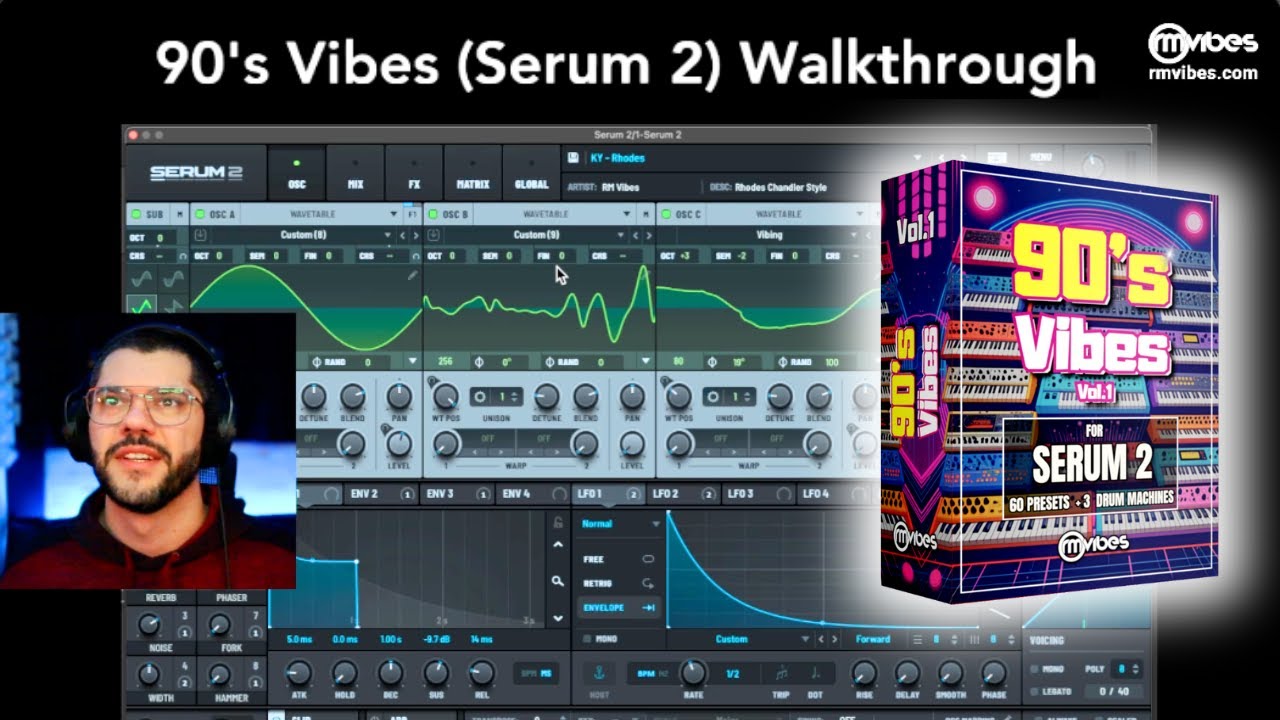Open LFO Custom shape dropdown
The image size is (1280, 720).
click(741, 639)
